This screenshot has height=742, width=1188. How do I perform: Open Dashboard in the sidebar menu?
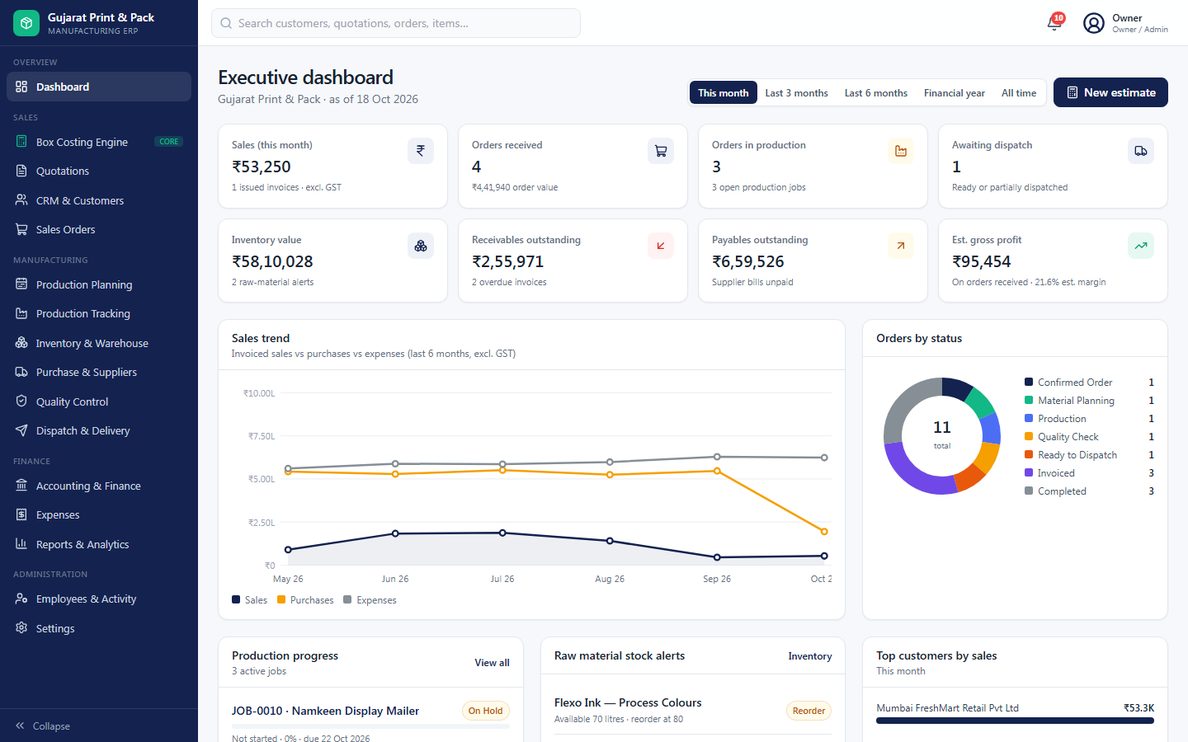click(x=98, y=86)
